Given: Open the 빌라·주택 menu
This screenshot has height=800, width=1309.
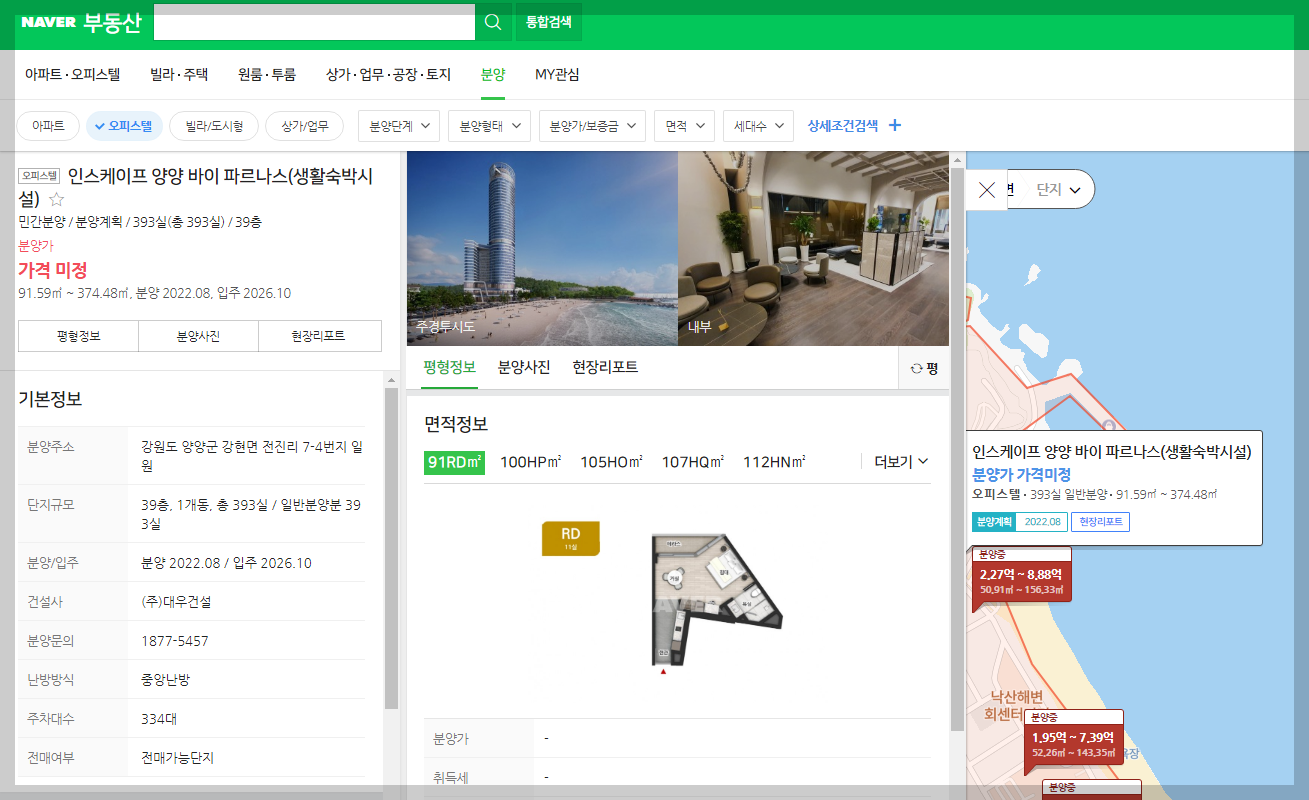Looking at the screenshot, I should 179,74.
